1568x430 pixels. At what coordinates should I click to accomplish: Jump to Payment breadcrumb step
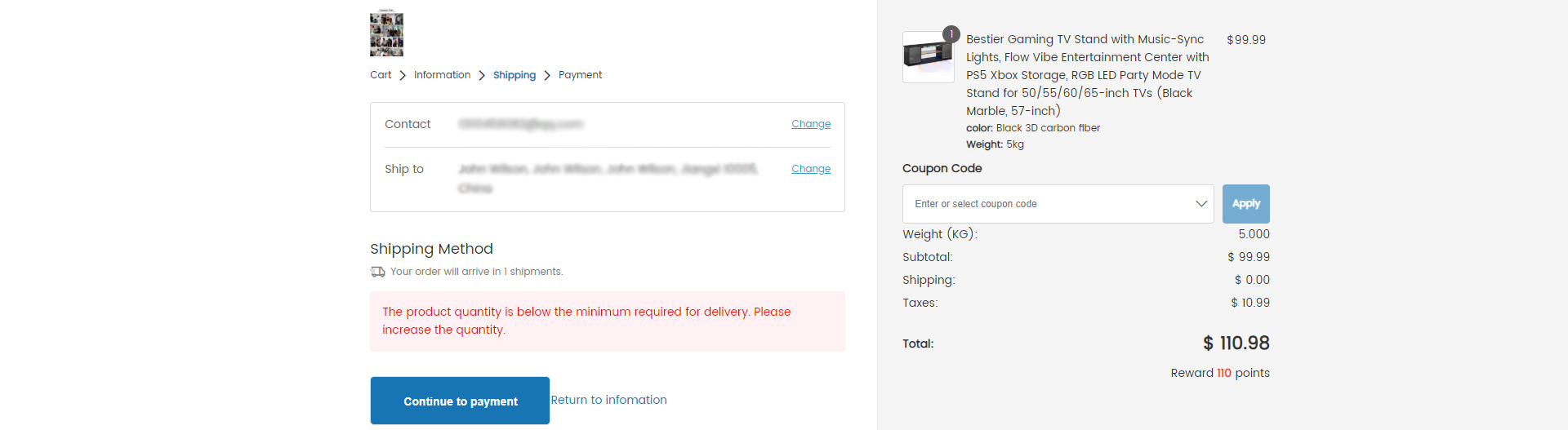(580, 75)
